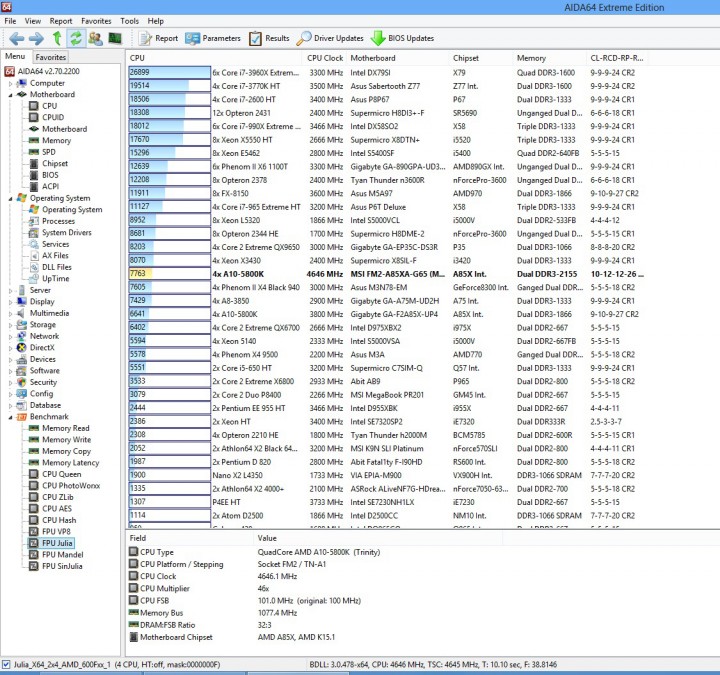Open the Results button
The height and width of the screenshot is (675, 720).
coord(269,38)
